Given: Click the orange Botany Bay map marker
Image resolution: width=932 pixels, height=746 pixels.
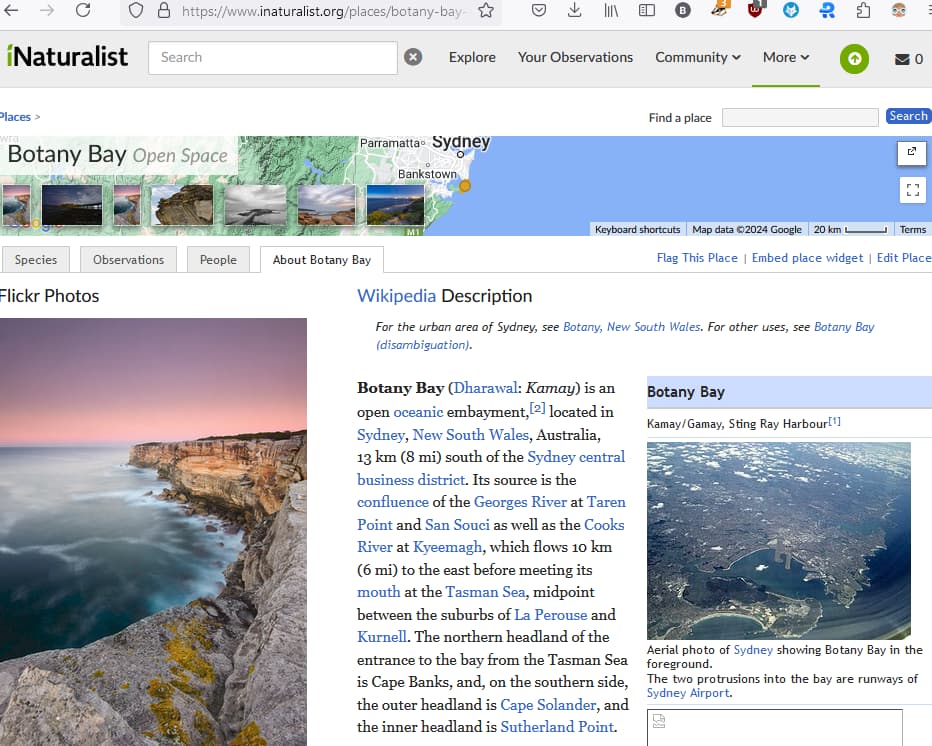Looking at the screenshot, I should 465,185.
